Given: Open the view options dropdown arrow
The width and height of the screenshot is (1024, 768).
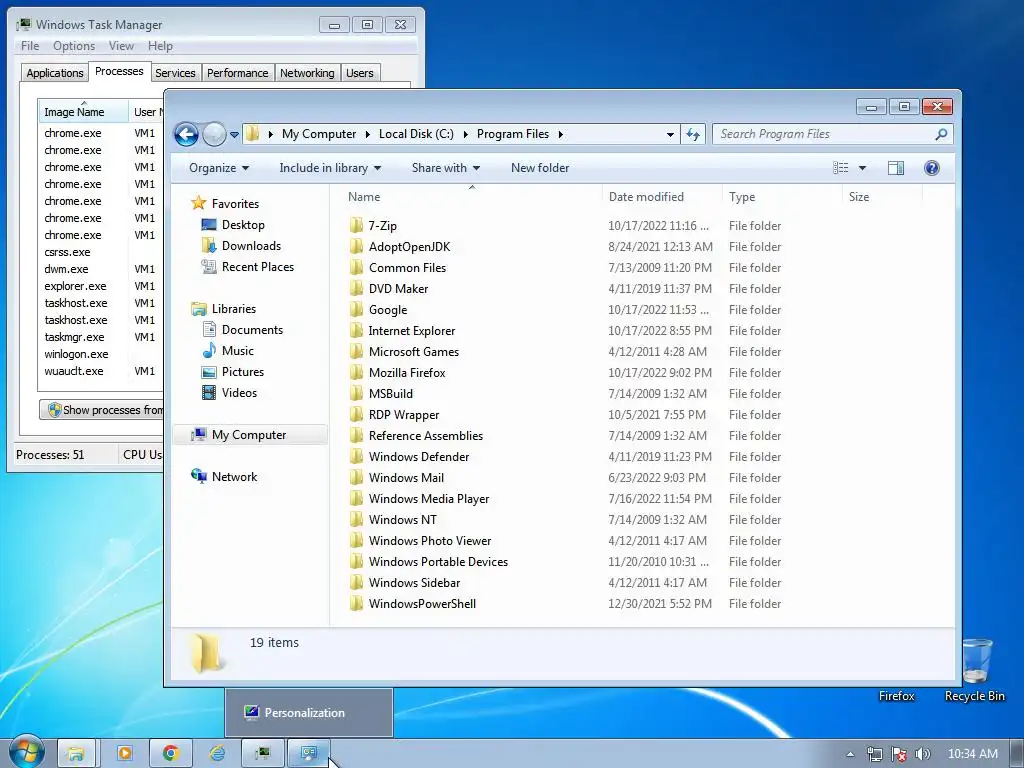Looking at the screenshot, I should click(862, 168).
